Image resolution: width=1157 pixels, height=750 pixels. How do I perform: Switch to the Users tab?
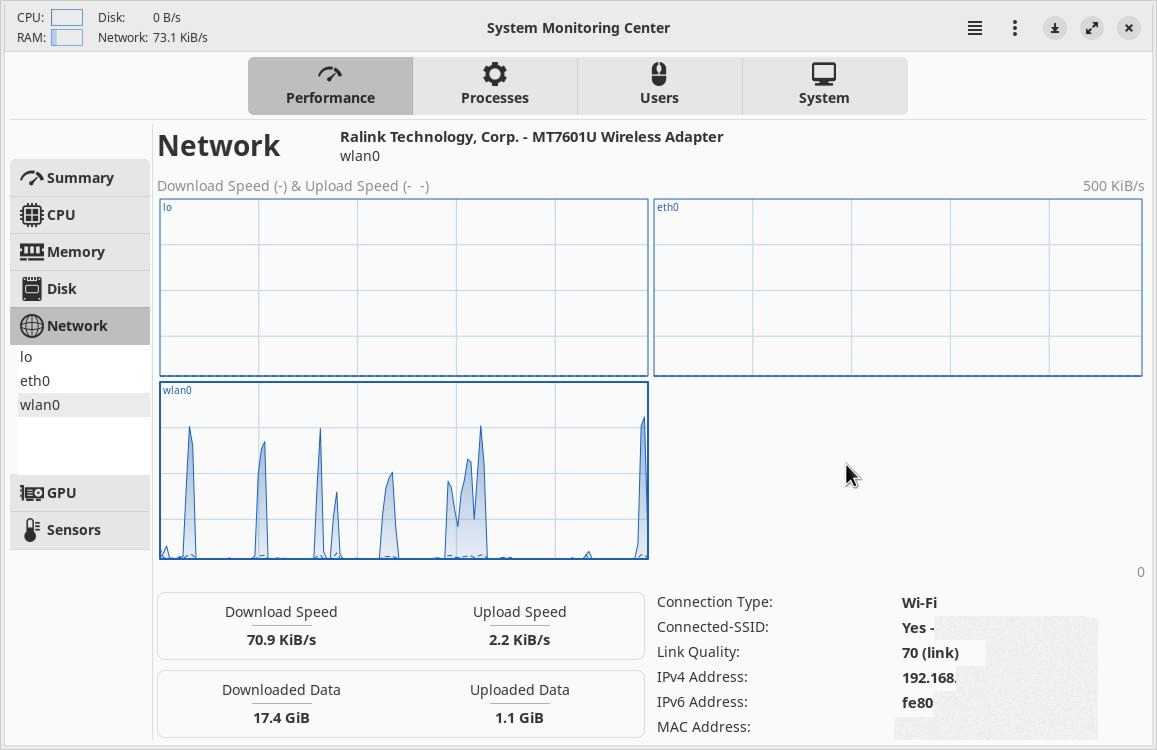pos(659,86)
